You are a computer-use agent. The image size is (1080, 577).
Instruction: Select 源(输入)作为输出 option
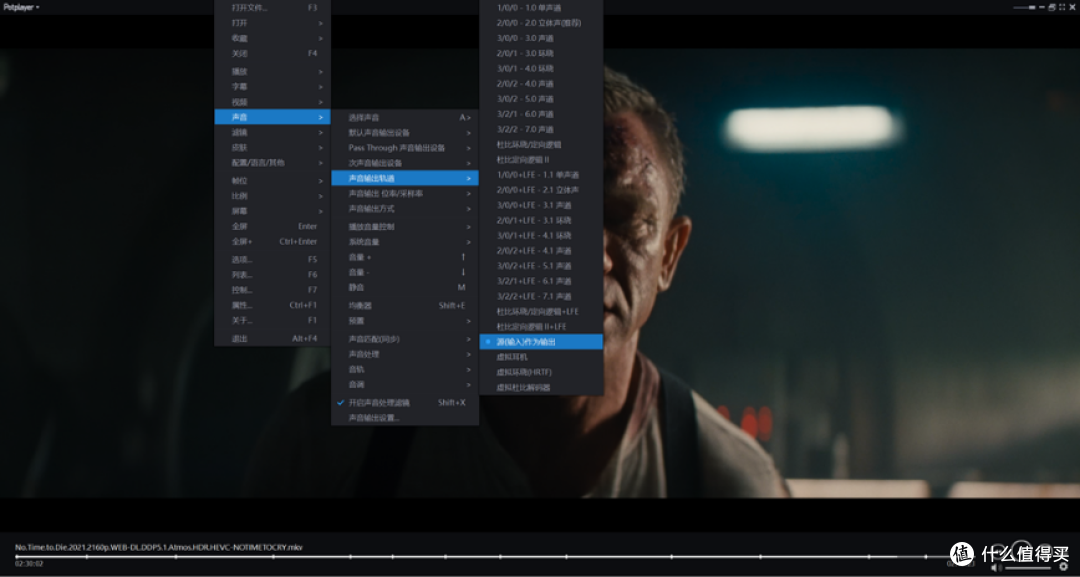(x=541, y=342)
